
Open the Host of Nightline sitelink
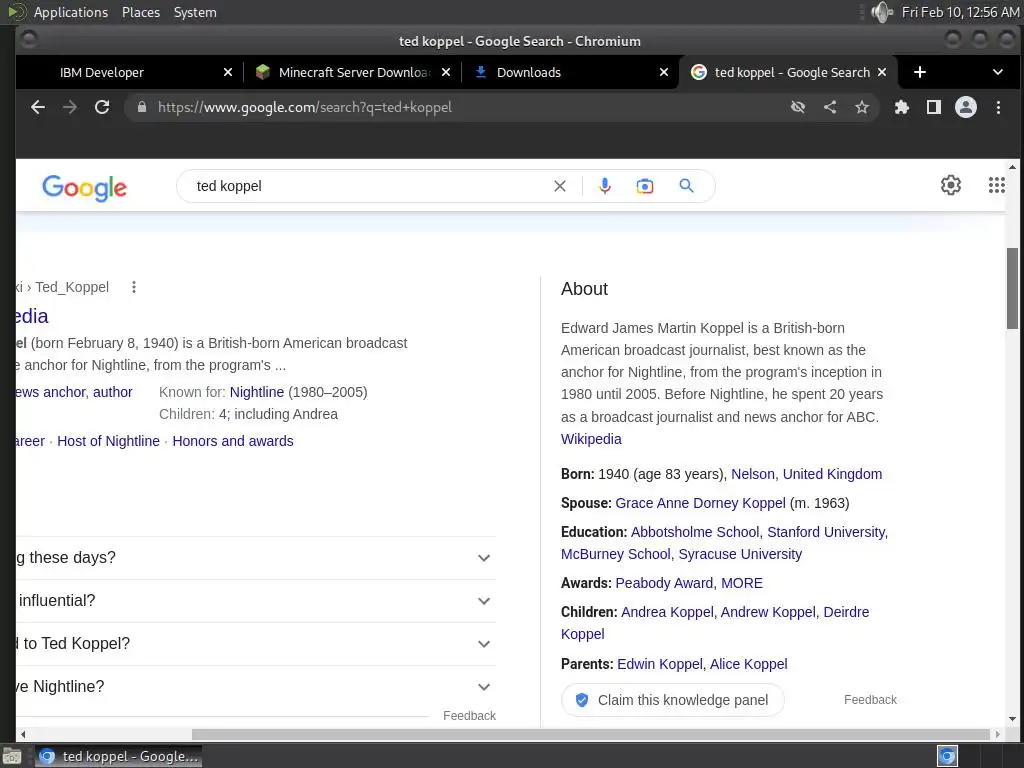pos(108,441)
